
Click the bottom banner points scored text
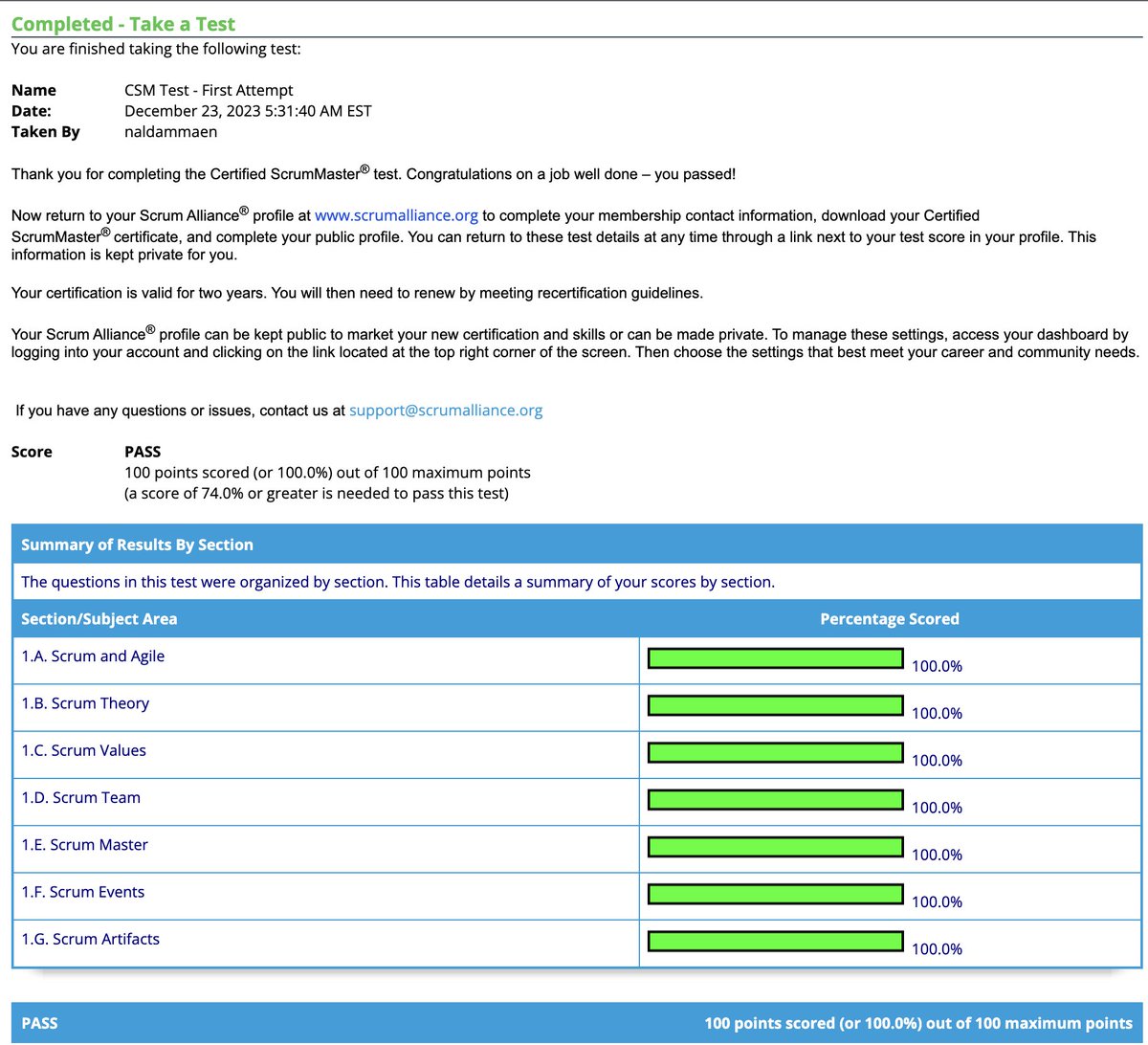(918, 1023)
